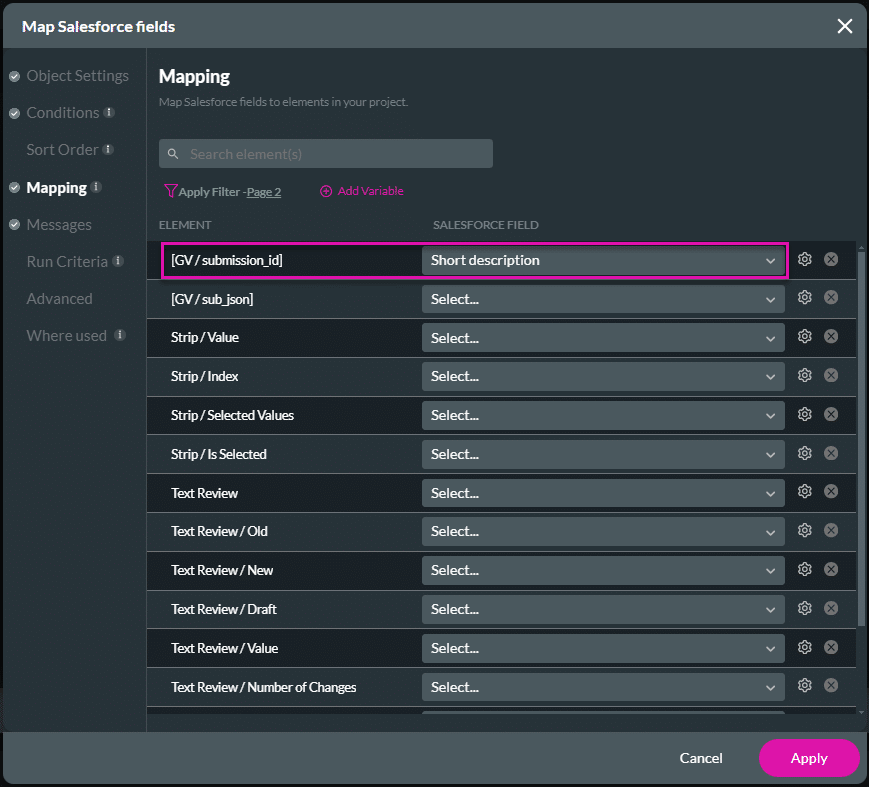Open gear settings for Text Review / Draft row
This screenshot has height=787, width=869.
[x=805, y=609]
